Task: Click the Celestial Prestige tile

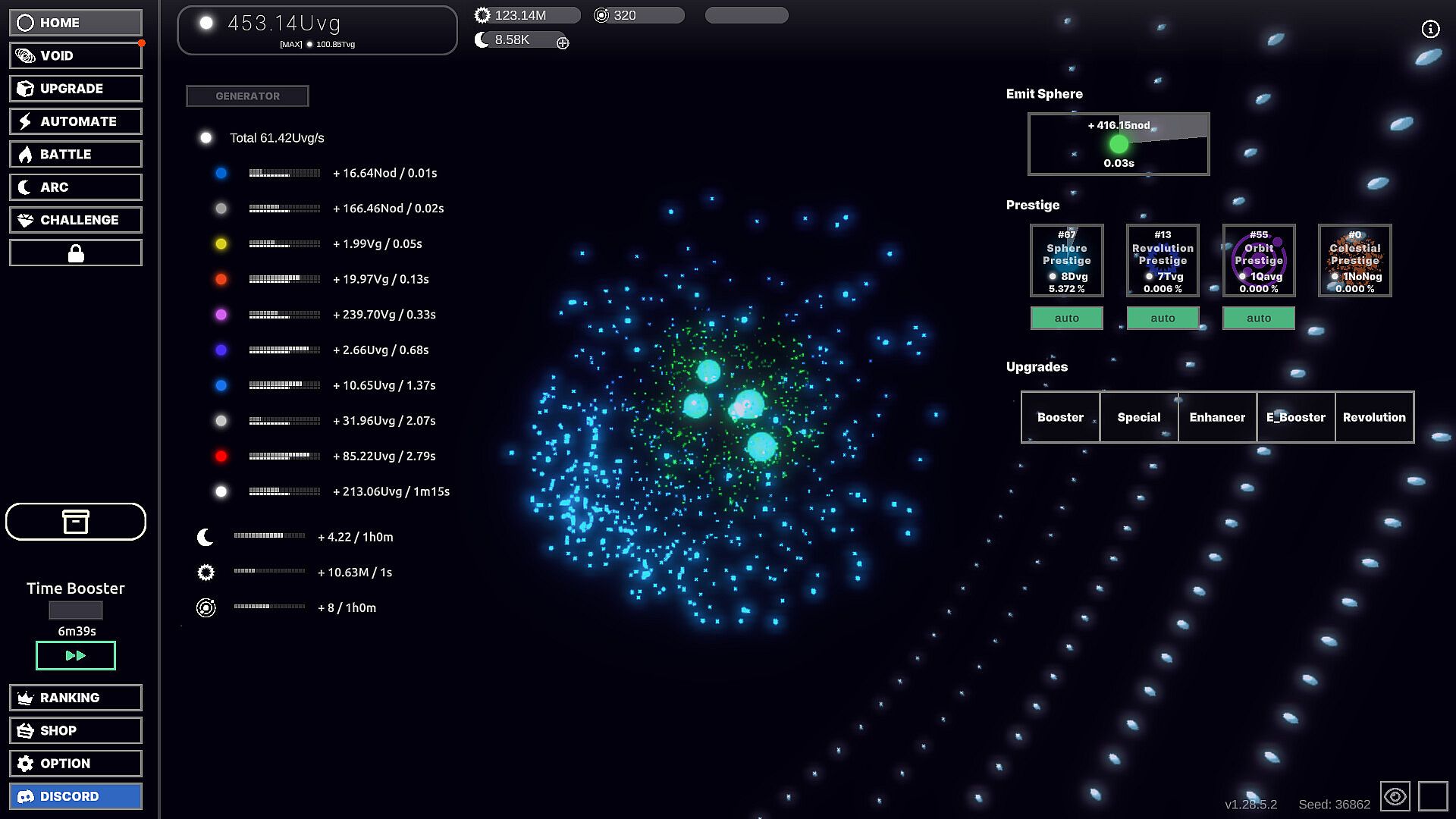Action: click(x=1354, y=260)
